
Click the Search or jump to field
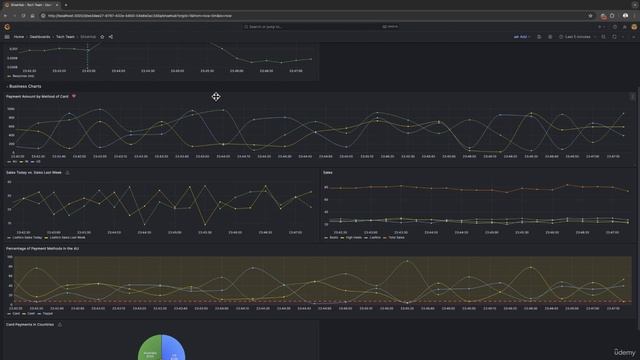point(320,27)
